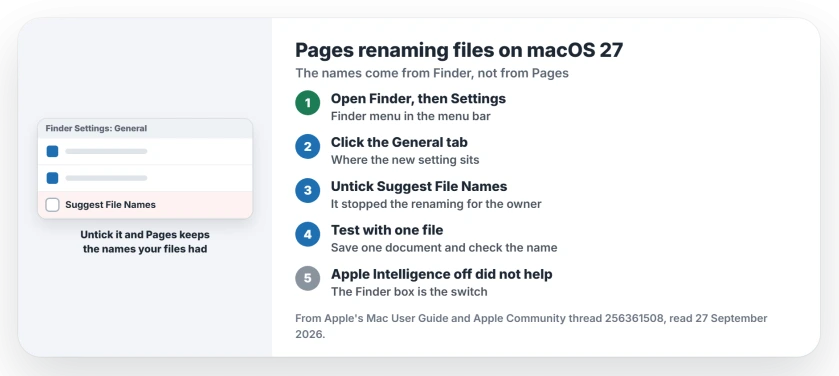The height and width of the screenshot is (376, 839).
Task: Click the 'Finder Settings: General' panel header
Action: (x=145, y=128)
